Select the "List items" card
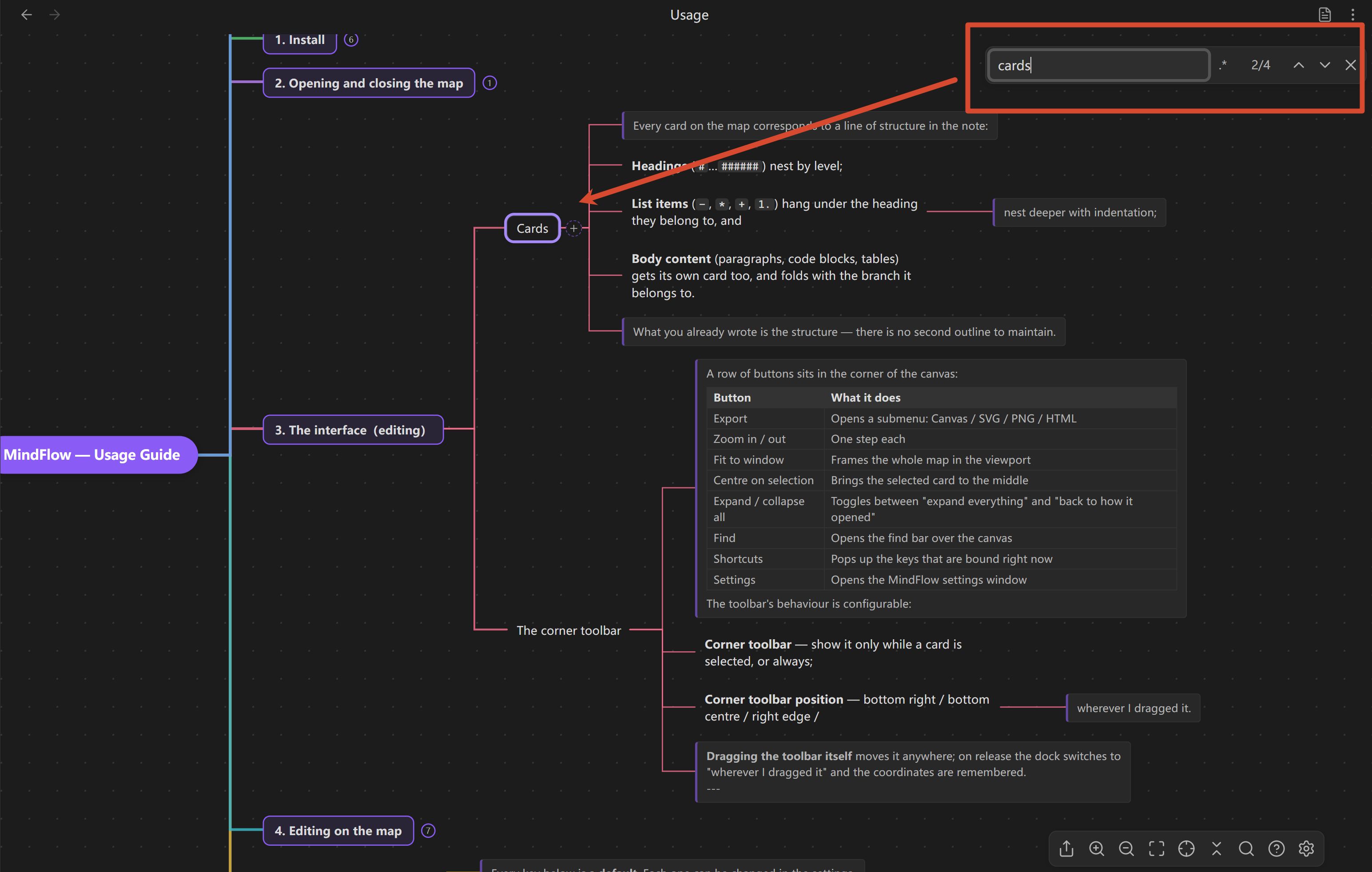Viewport: 1372px width, 872px height. pos(774,212)
